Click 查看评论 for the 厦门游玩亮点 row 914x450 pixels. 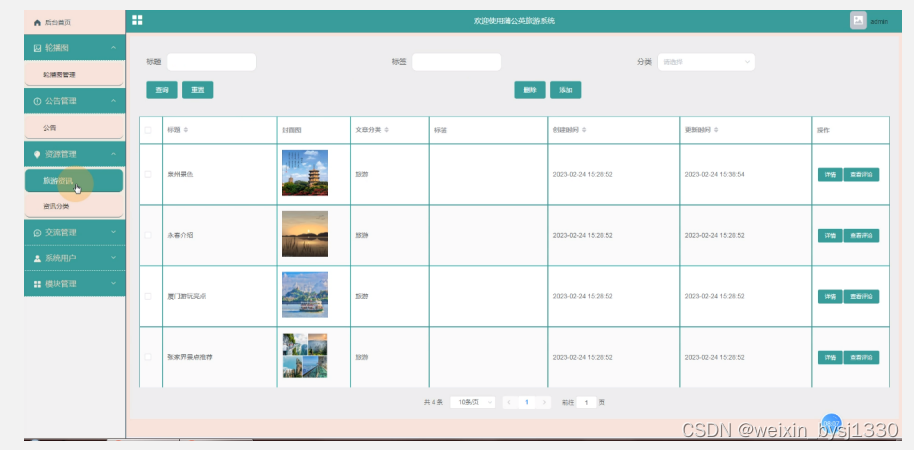click(862, 297)
